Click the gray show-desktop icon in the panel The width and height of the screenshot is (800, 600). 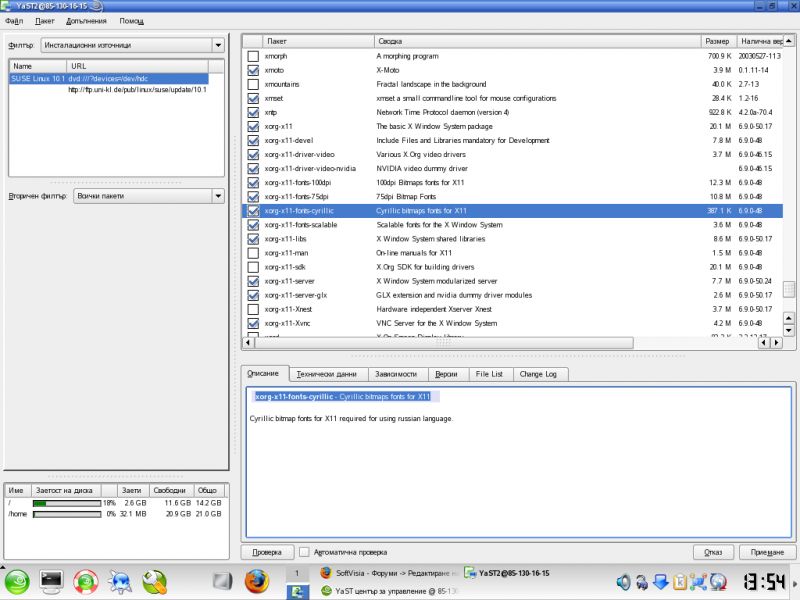pos(222,581)
